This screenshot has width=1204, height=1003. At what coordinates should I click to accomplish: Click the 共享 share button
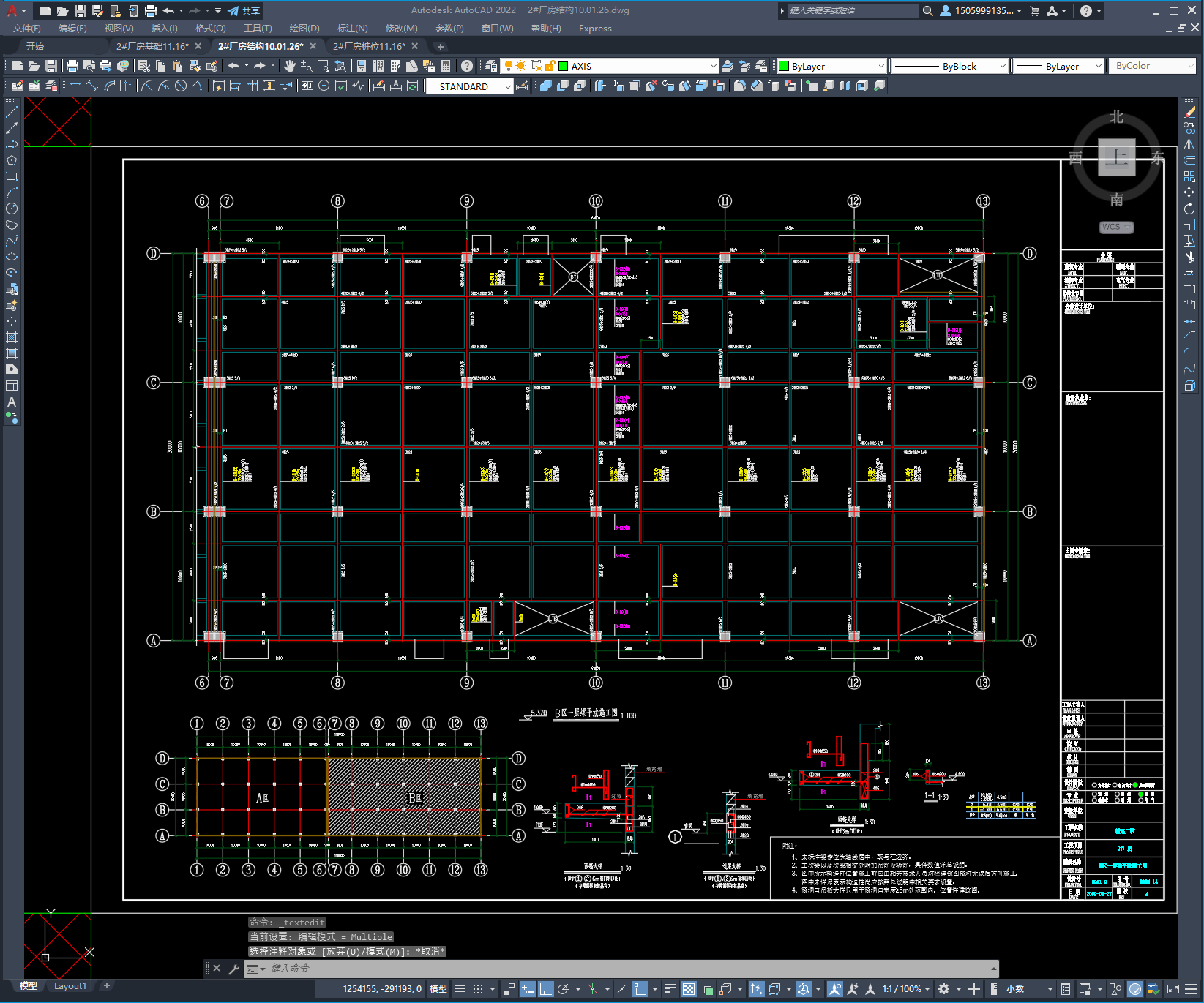(244, 10)
